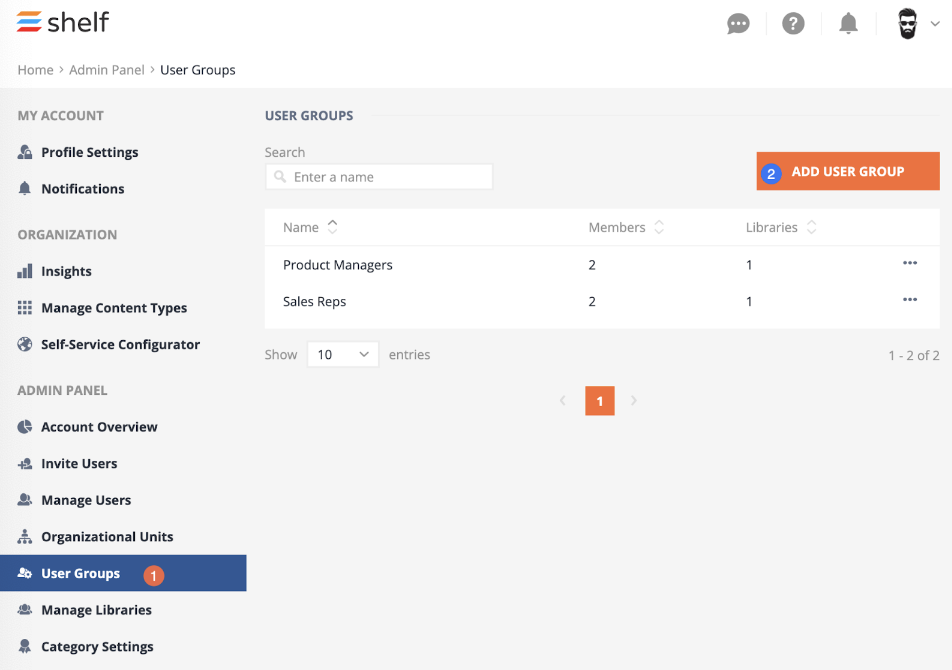Open Account Overview
This screenshot has width=952, height=670.
point(99,427)
